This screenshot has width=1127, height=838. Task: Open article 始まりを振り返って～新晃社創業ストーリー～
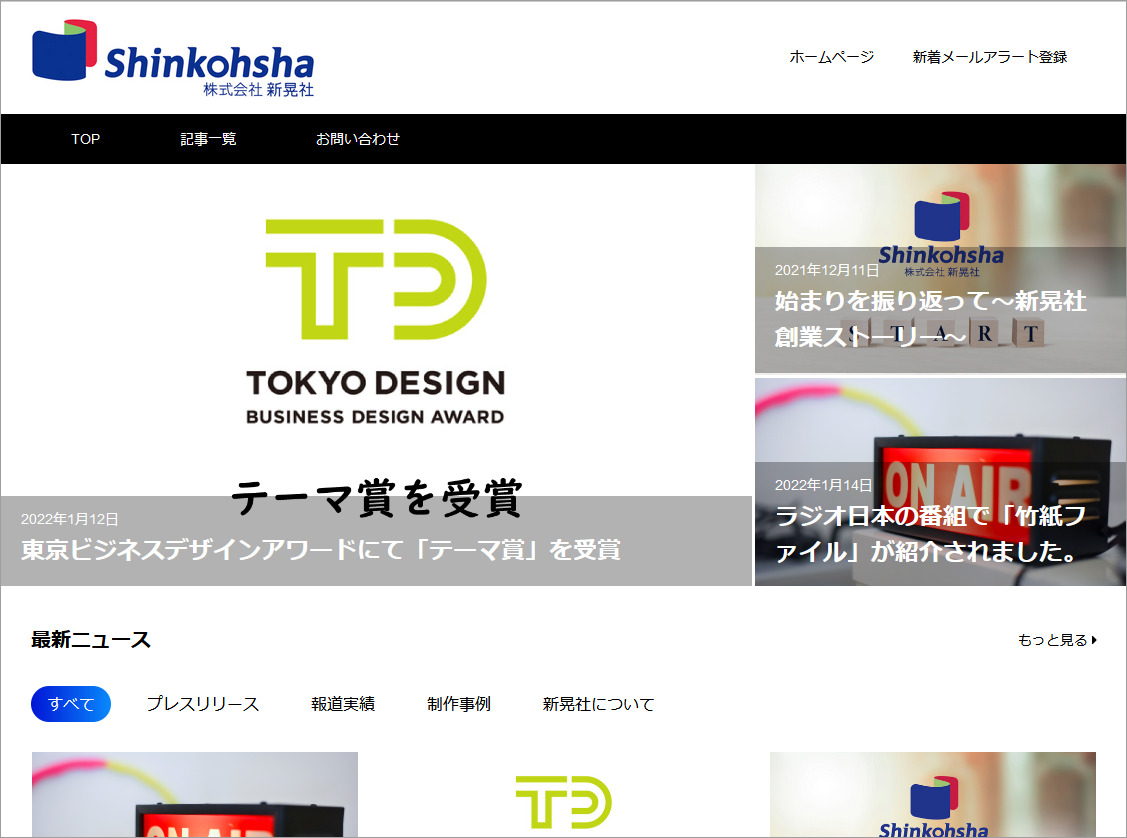(930, 318)
